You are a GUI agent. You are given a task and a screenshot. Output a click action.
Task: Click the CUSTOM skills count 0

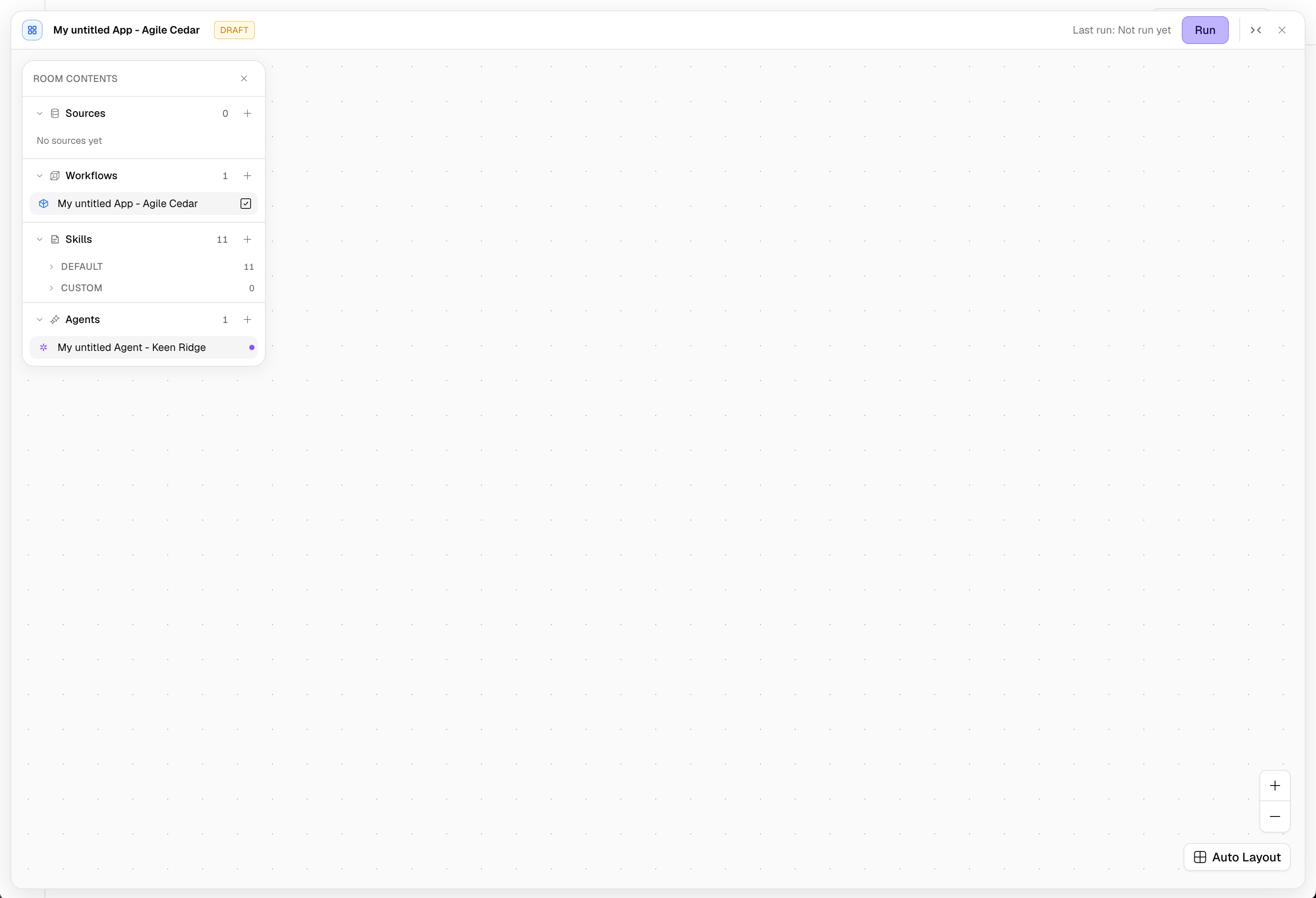point(251,288)
